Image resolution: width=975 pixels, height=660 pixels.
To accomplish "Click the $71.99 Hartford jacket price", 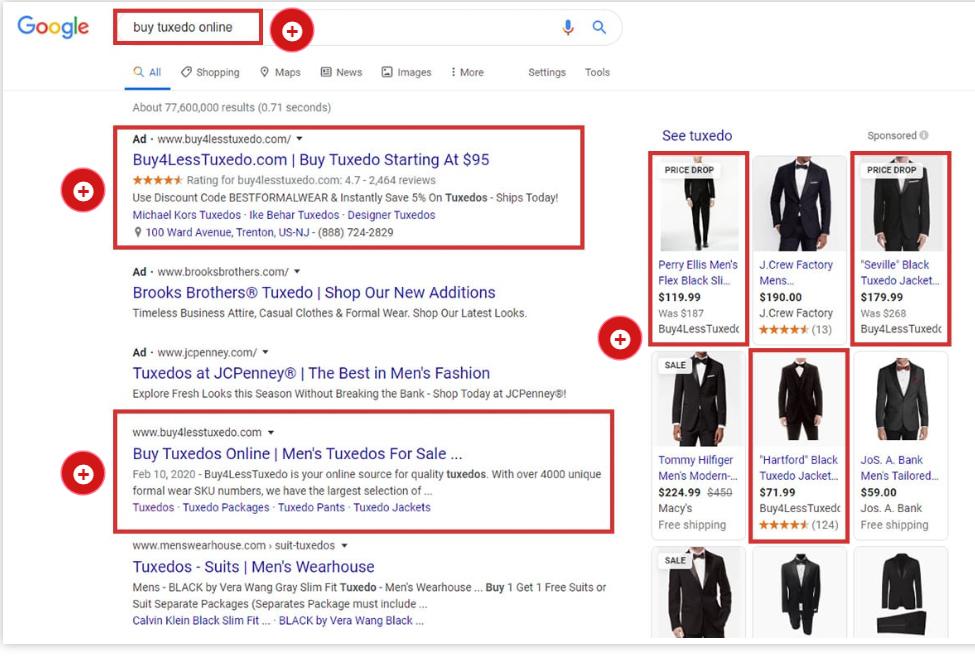I will [x=777, y=493].
